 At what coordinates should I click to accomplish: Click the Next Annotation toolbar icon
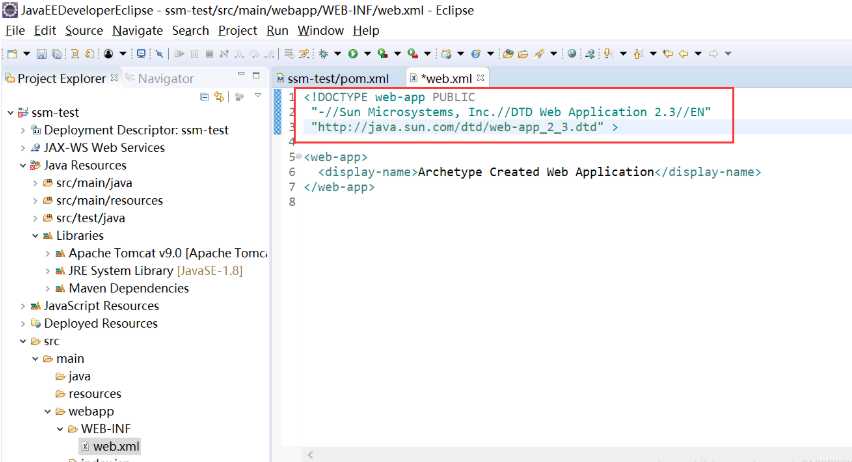coord(607,53)
